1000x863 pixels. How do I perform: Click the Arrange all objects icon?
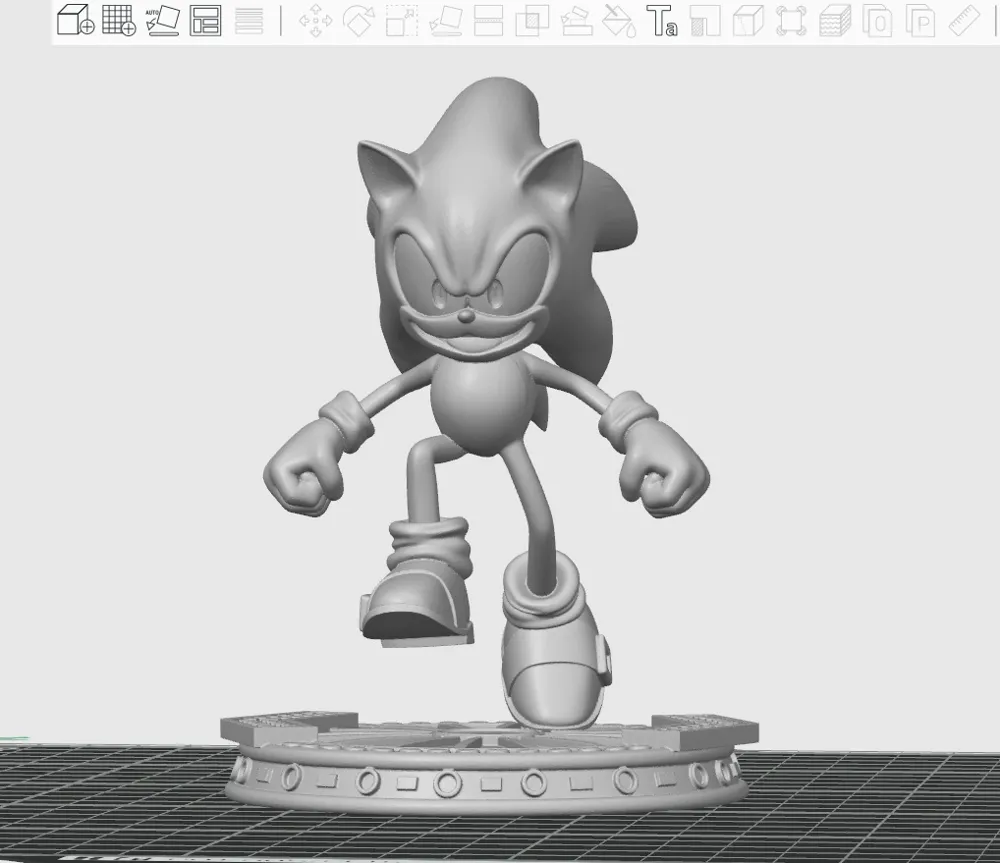tap(205, 20)
